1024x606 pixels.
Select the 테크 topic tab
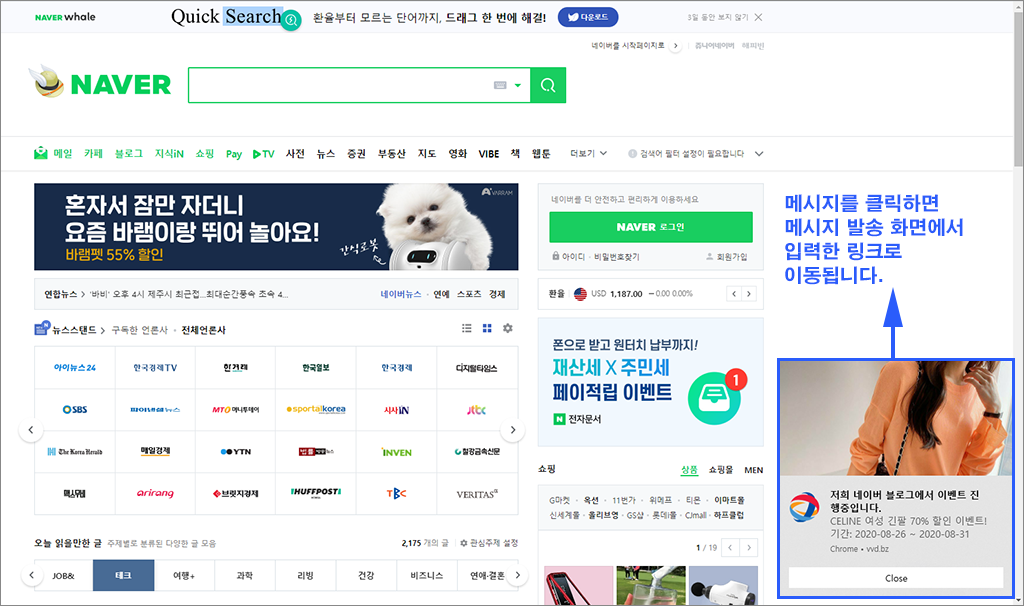(x=123, y=575)
